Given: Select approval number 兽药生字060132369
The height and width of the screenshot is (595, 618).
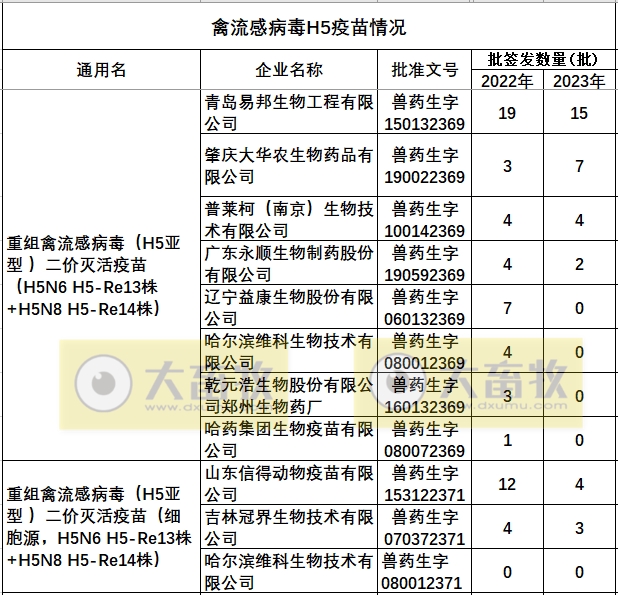Looking at the screenshot, I should [424, 307].
